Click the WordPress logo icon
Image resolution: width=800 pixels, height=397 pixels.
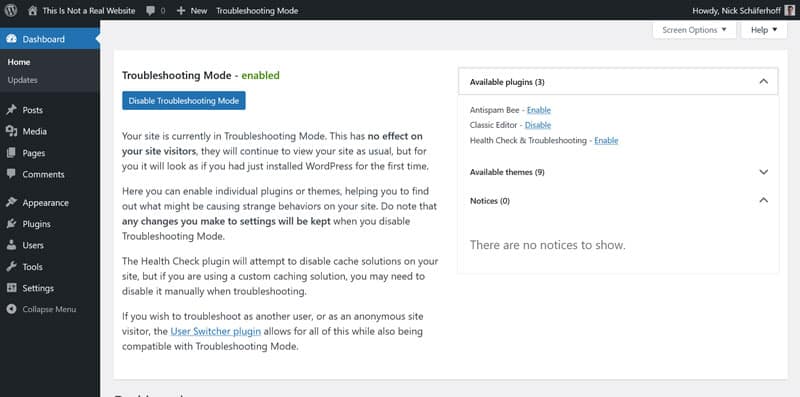click(x=11, y=10)
